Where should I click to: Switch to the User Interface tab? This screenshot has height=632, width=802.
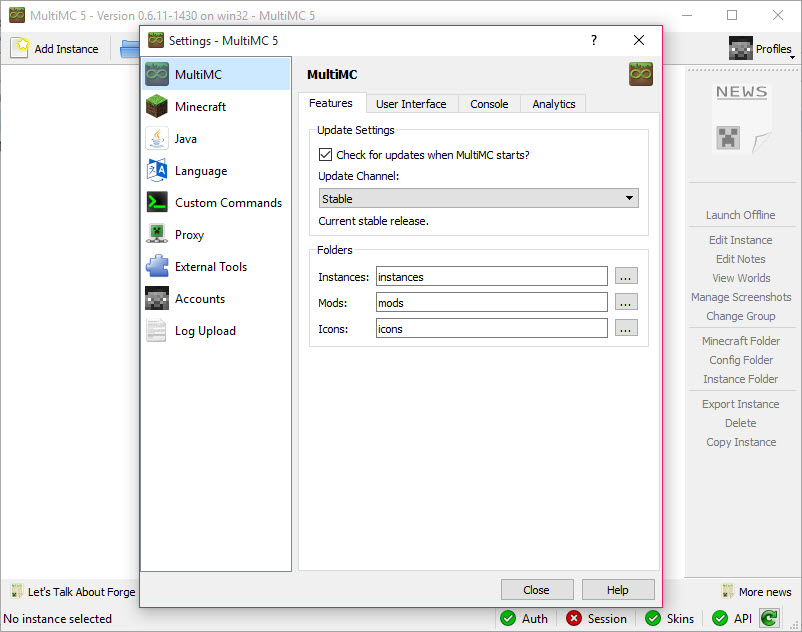coord(411,104)
